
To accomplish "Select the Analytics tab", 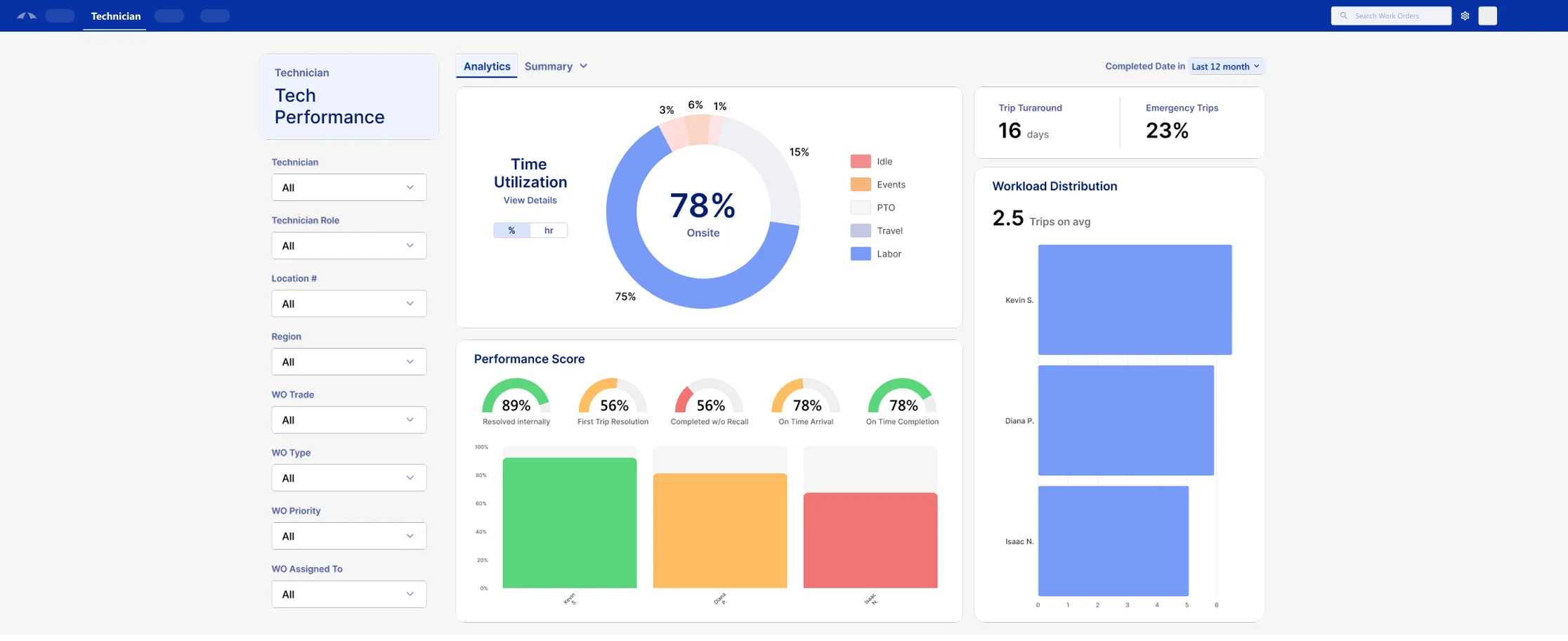I will (x=487, y=66).
